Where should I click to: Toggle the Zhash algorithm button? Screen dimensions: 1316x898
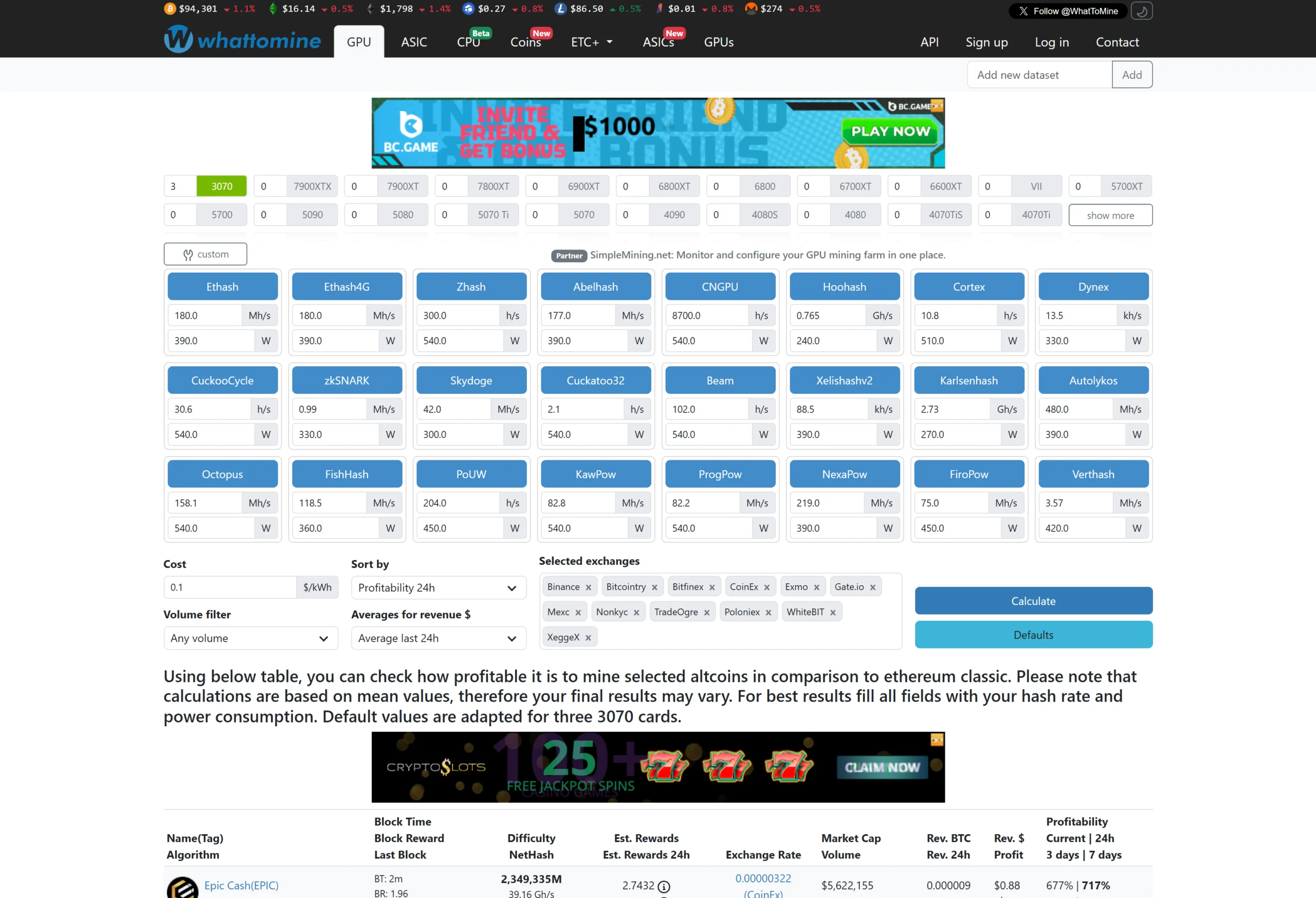point(471,286)
